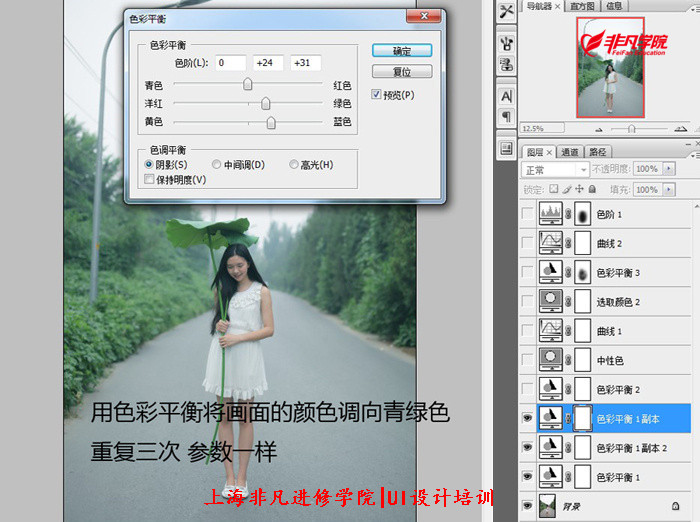Switch to the 信息 tab
Image resolution: width=700 pixels, height=522 pixels.
pyautogui.click(x=614, y=6)
